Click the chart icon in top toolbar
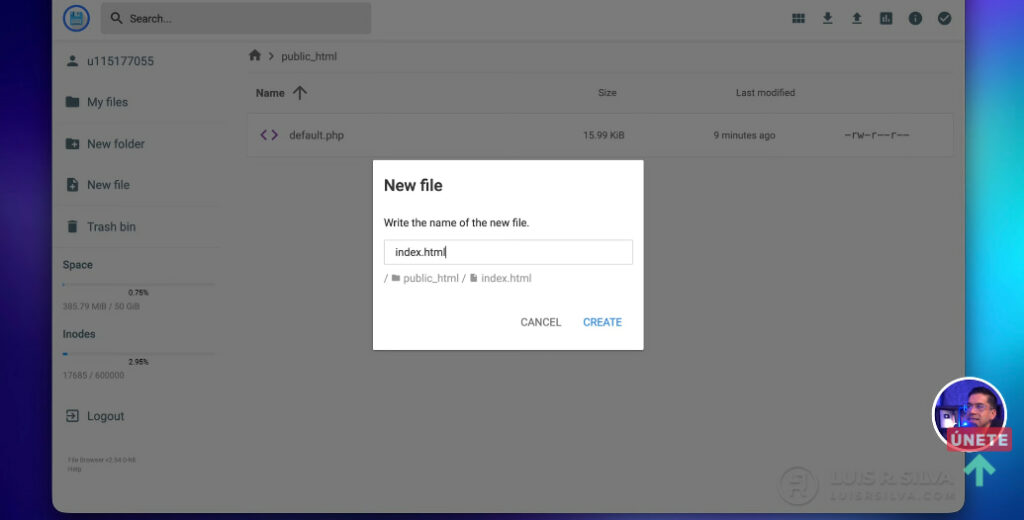The width and height of the screenshot is (1024, 520). pos(885,18)
